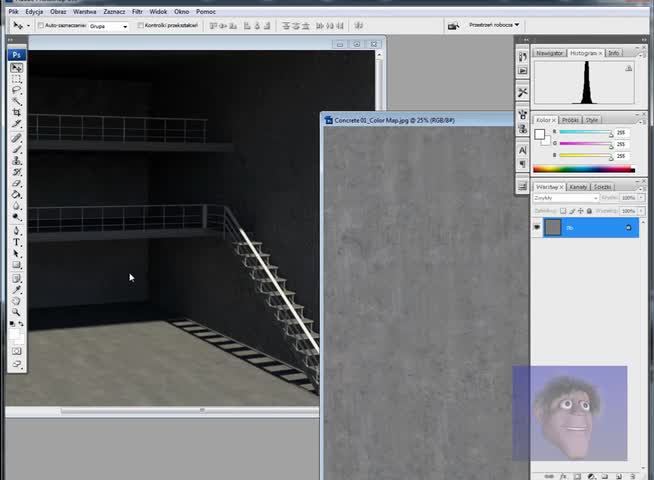Image resolution: width=654 pixels, height=480 pixels.
Task: Open the Plik menu
Action: pyautogui.click(x=13, y=12)
